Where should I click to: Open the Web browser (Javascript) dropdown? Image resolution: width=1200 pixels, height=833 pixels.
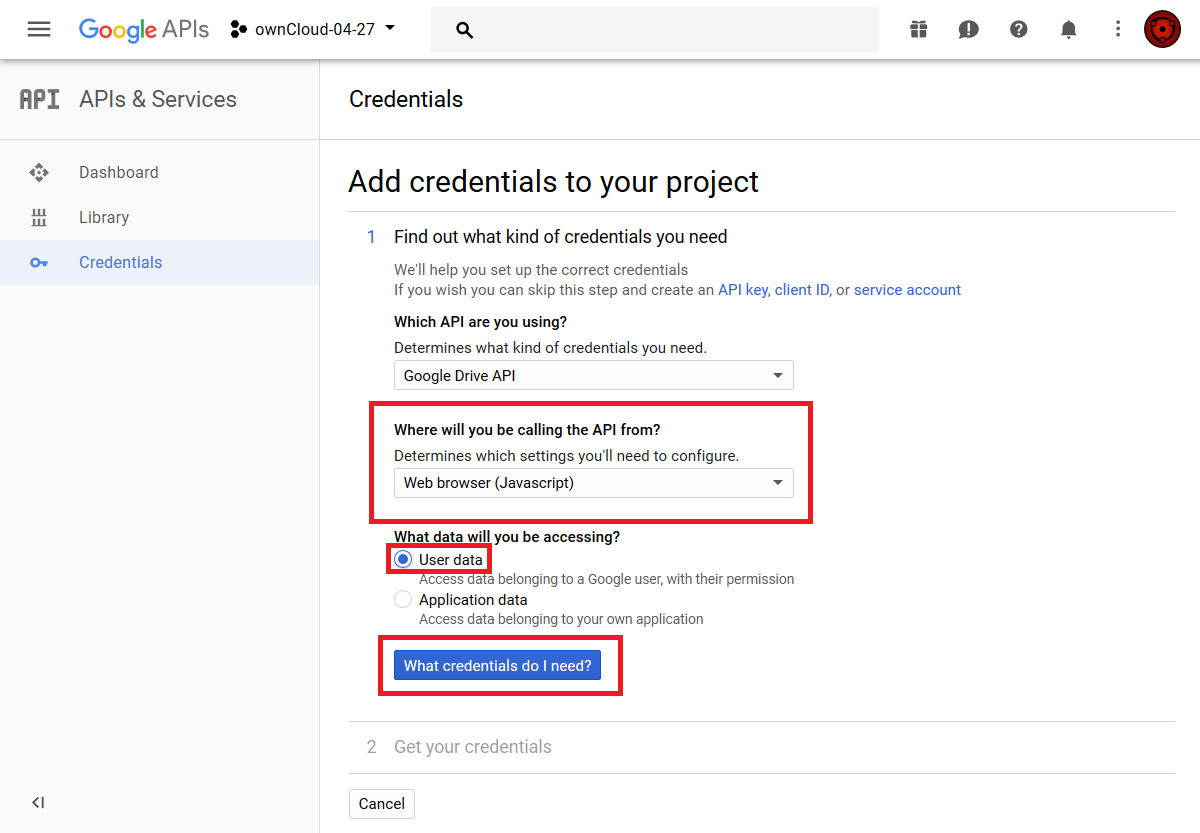(x=593, y=483)
